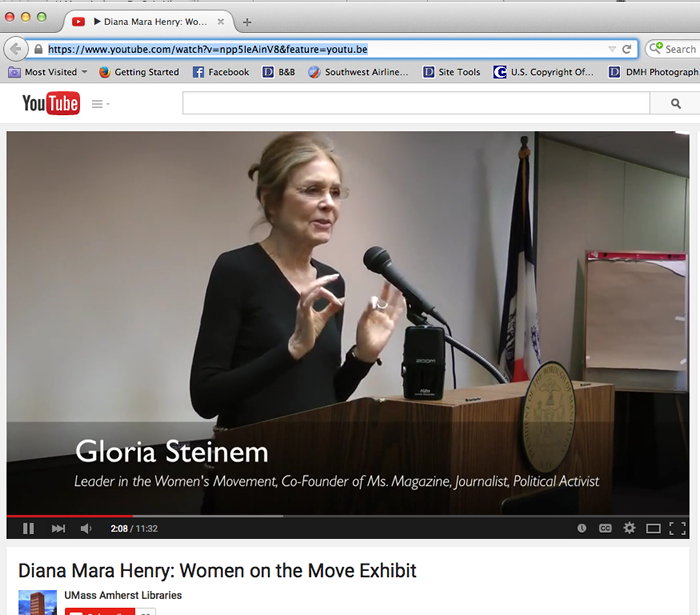Open a new browser tab
This screenshot has height=615, width=700.
coord(247,21)
